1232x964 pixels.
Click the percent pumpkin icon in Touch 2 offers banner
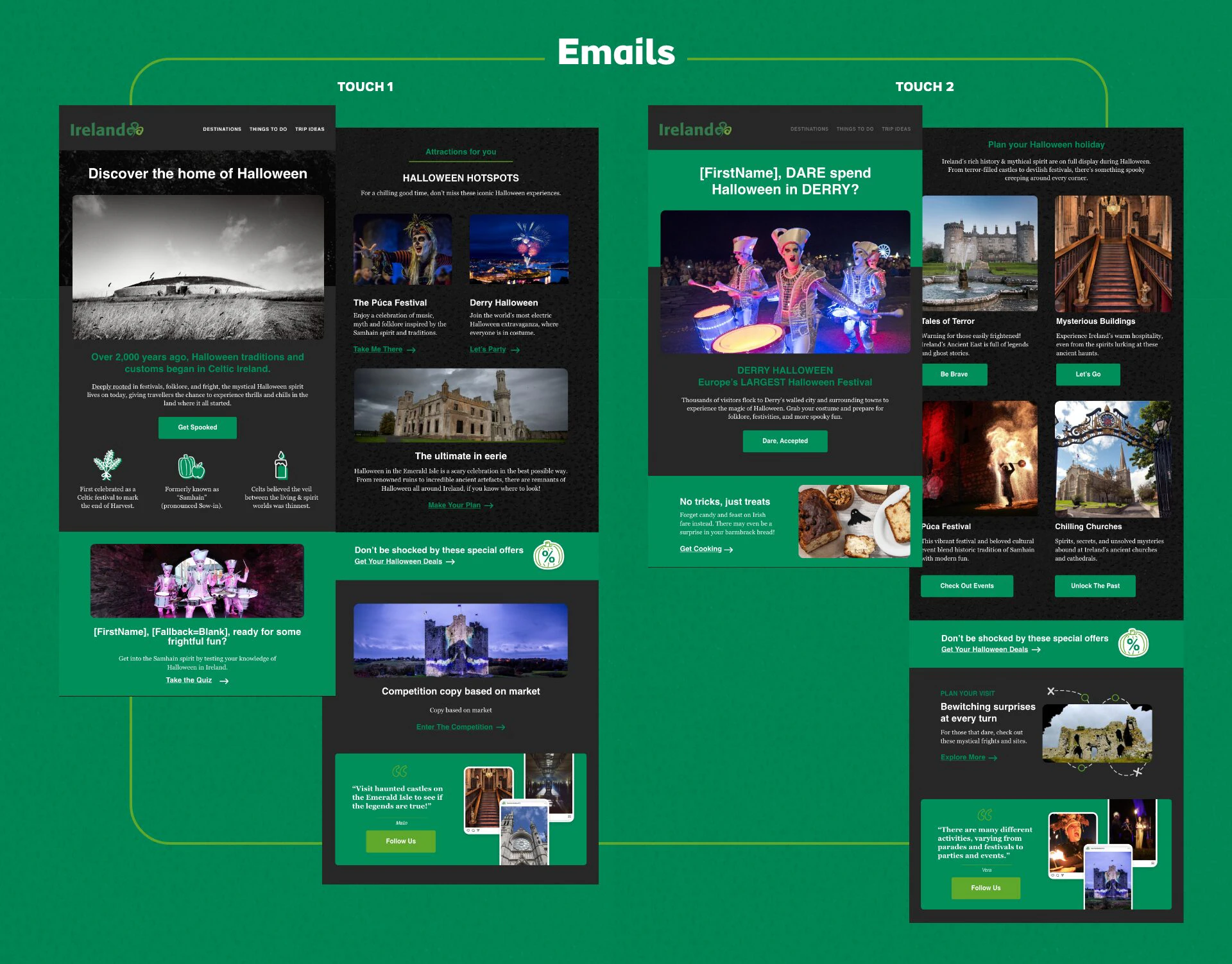(x=1134, y=643)
